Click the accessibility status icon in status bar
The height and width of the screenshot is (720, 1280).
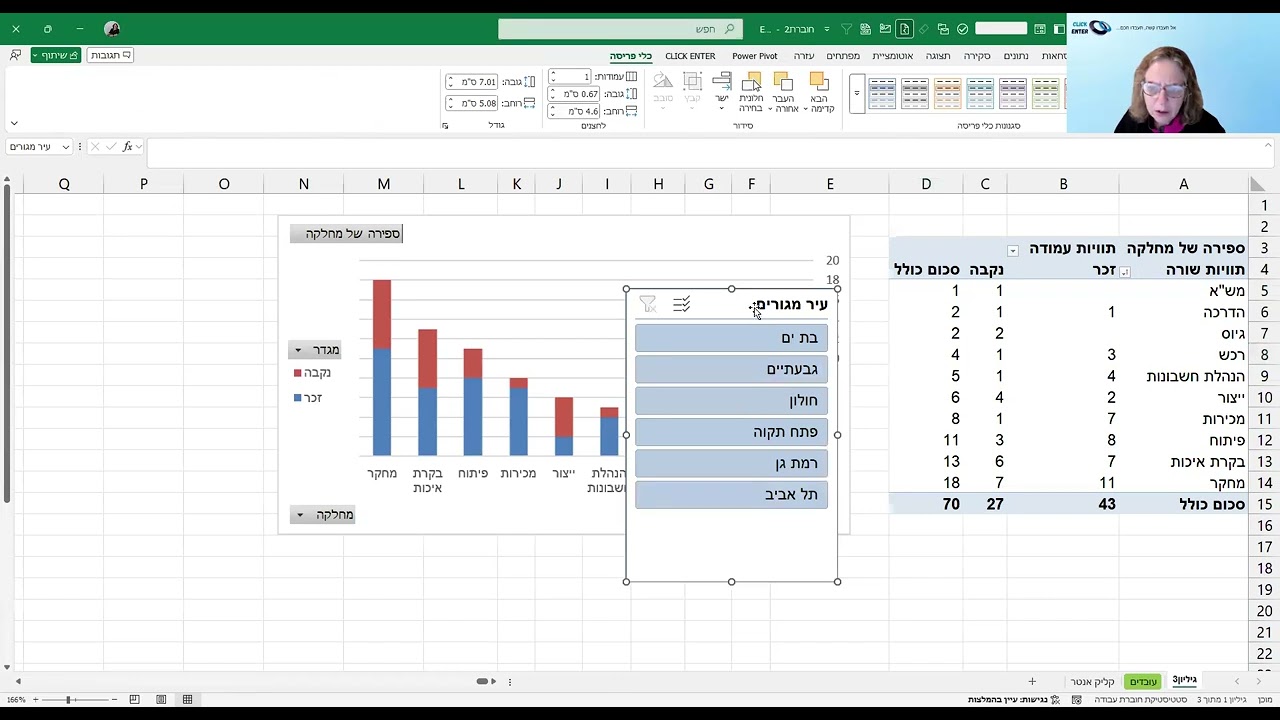1056,700
